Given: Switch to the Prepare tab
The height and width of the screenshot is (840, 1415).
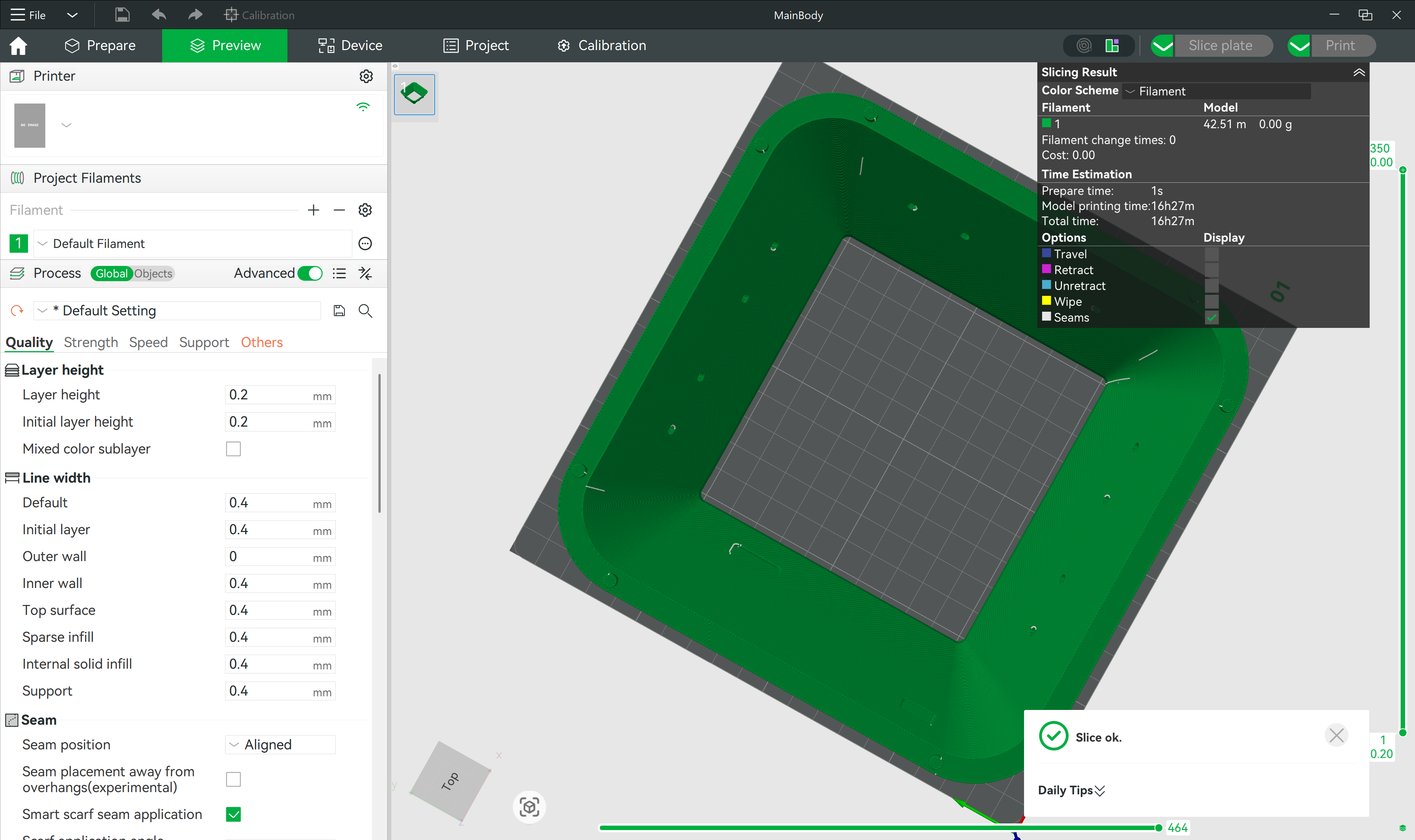Looking at the screenshot, I should click(100, 45).
